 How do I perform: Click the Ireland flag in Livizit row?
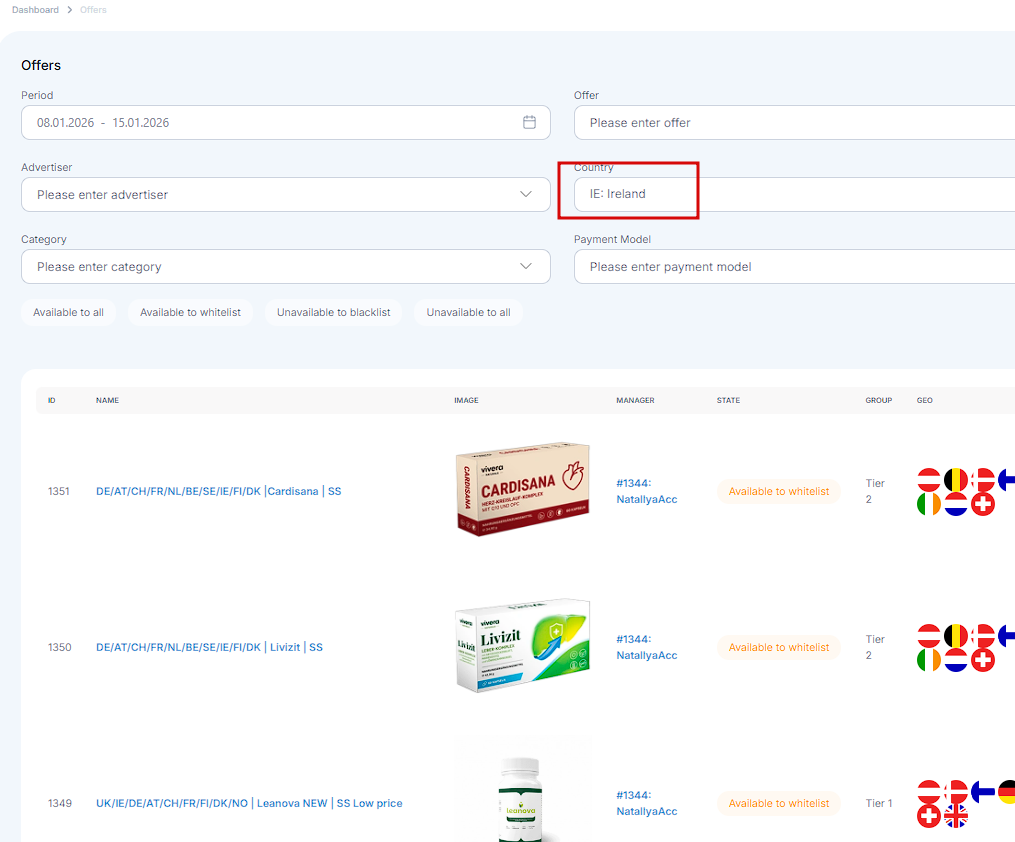pos(929,660)
